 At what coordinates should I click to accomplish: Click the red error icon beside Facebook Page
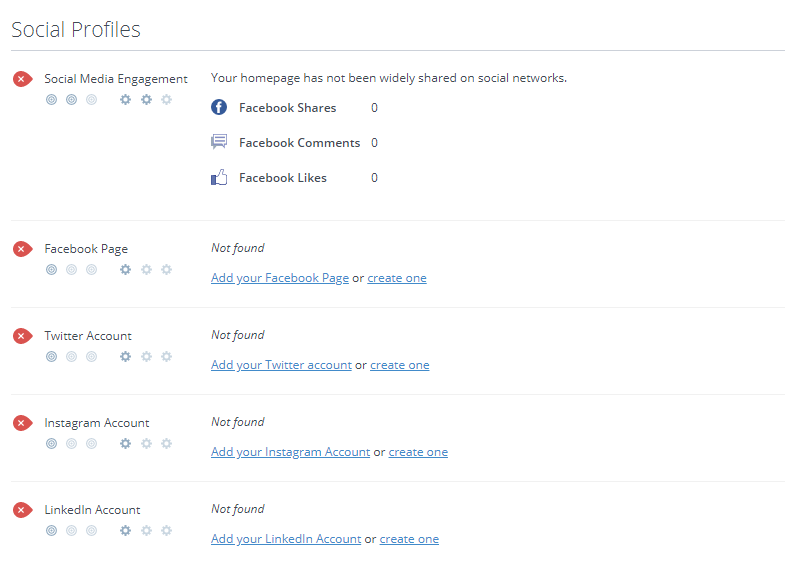click(x=22, y=249)
